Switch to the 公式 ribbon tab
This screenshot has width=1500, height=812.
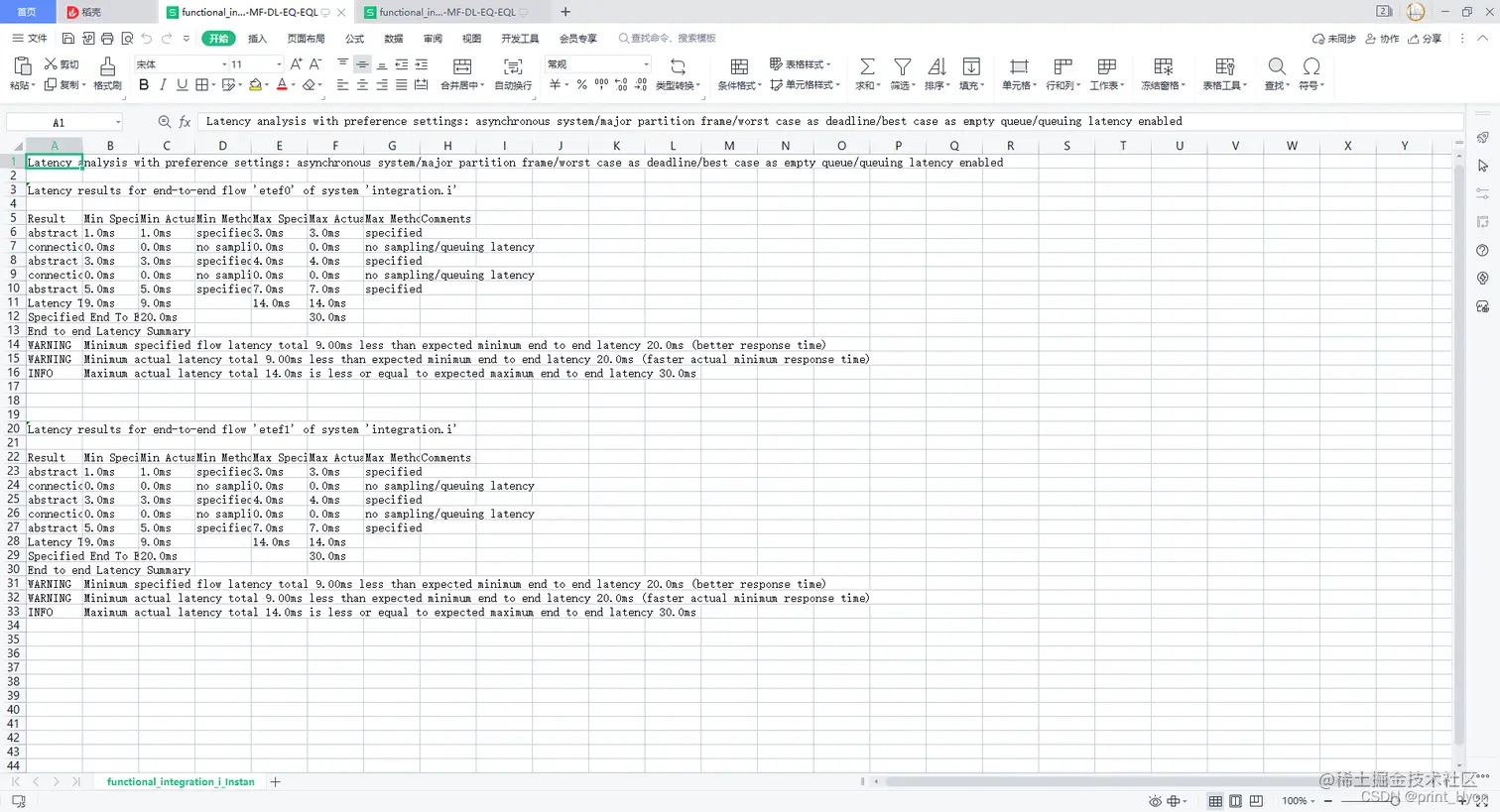[354, 39]
